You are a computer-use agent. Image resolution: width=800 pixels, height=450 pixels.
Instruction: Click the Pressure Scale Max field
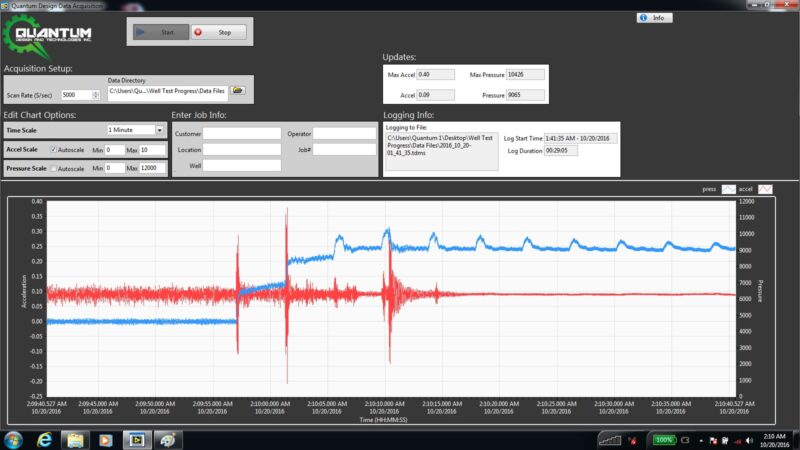pyautogui.click(x=152, y=168)
